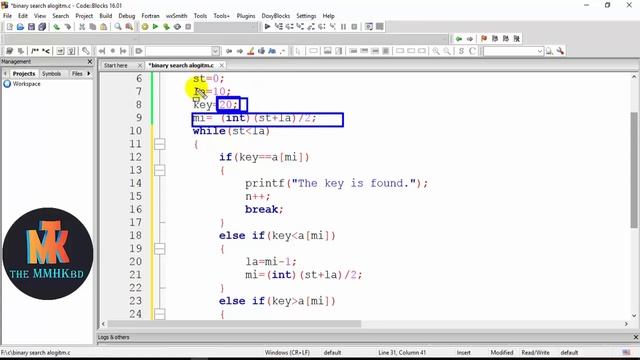This screenshot has height=360, width=640.
Task: Open the Replace tool icon
Action: coord(129,27)
